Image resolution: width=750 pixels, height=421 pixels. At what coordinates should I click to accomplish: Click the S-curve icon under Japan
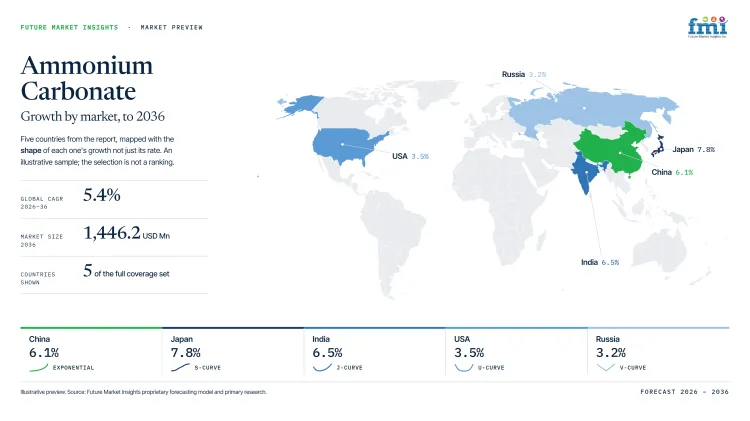(180, 367)
